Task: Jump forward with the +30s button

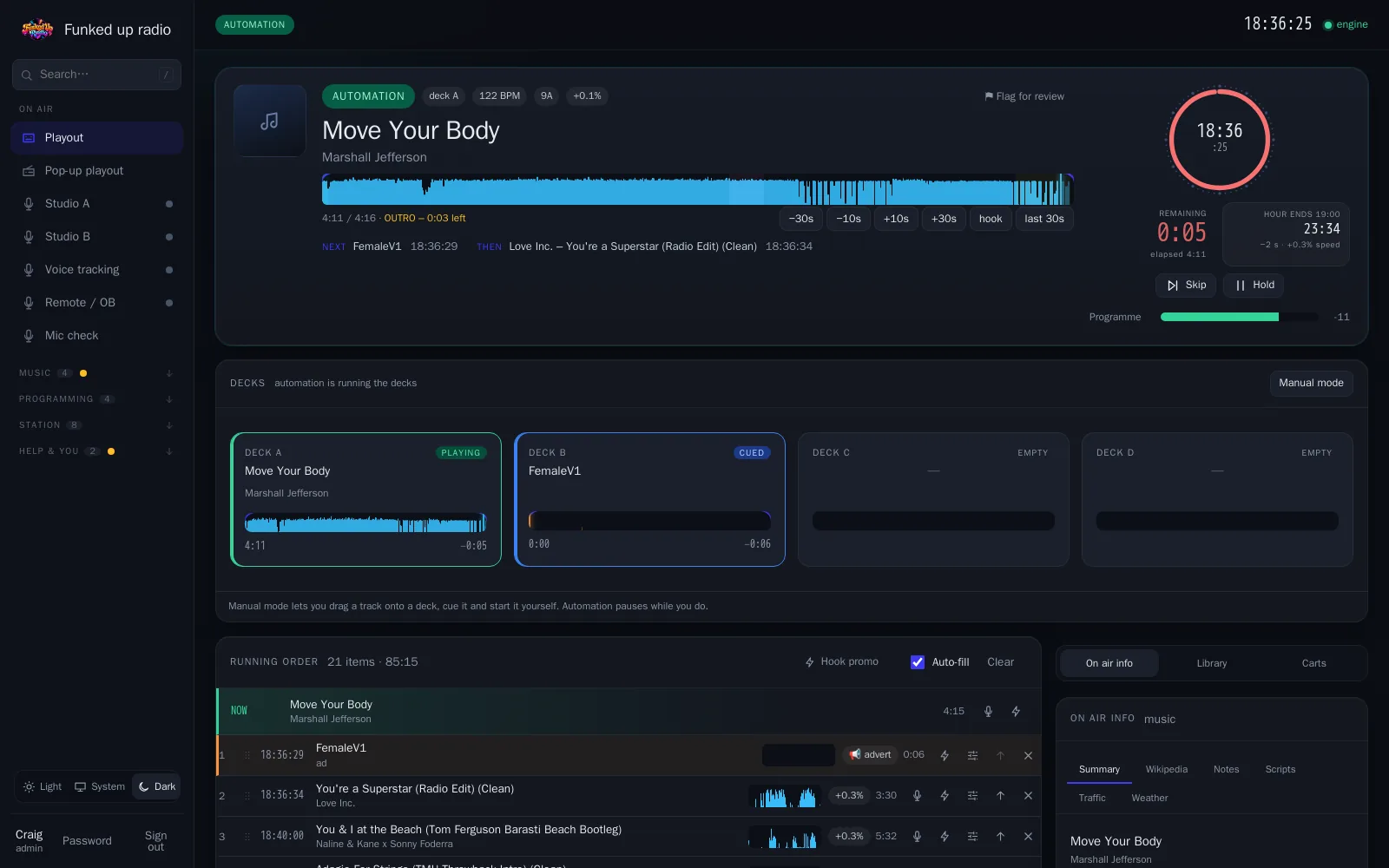Action: click(x=944, y=219)
